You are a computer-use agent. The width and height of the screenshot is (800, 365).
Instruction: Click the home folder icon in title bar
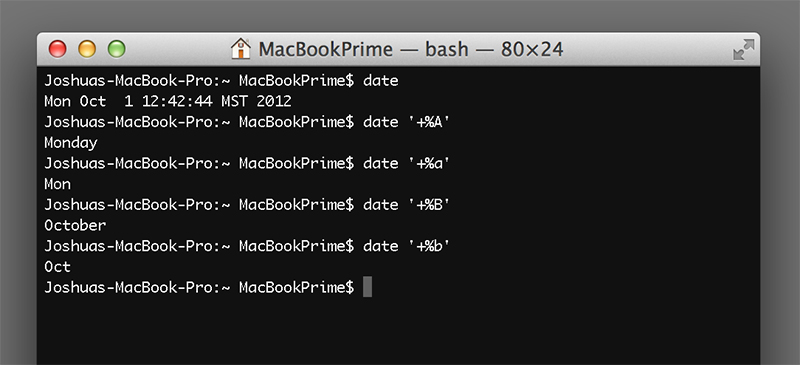click(241, 50)
